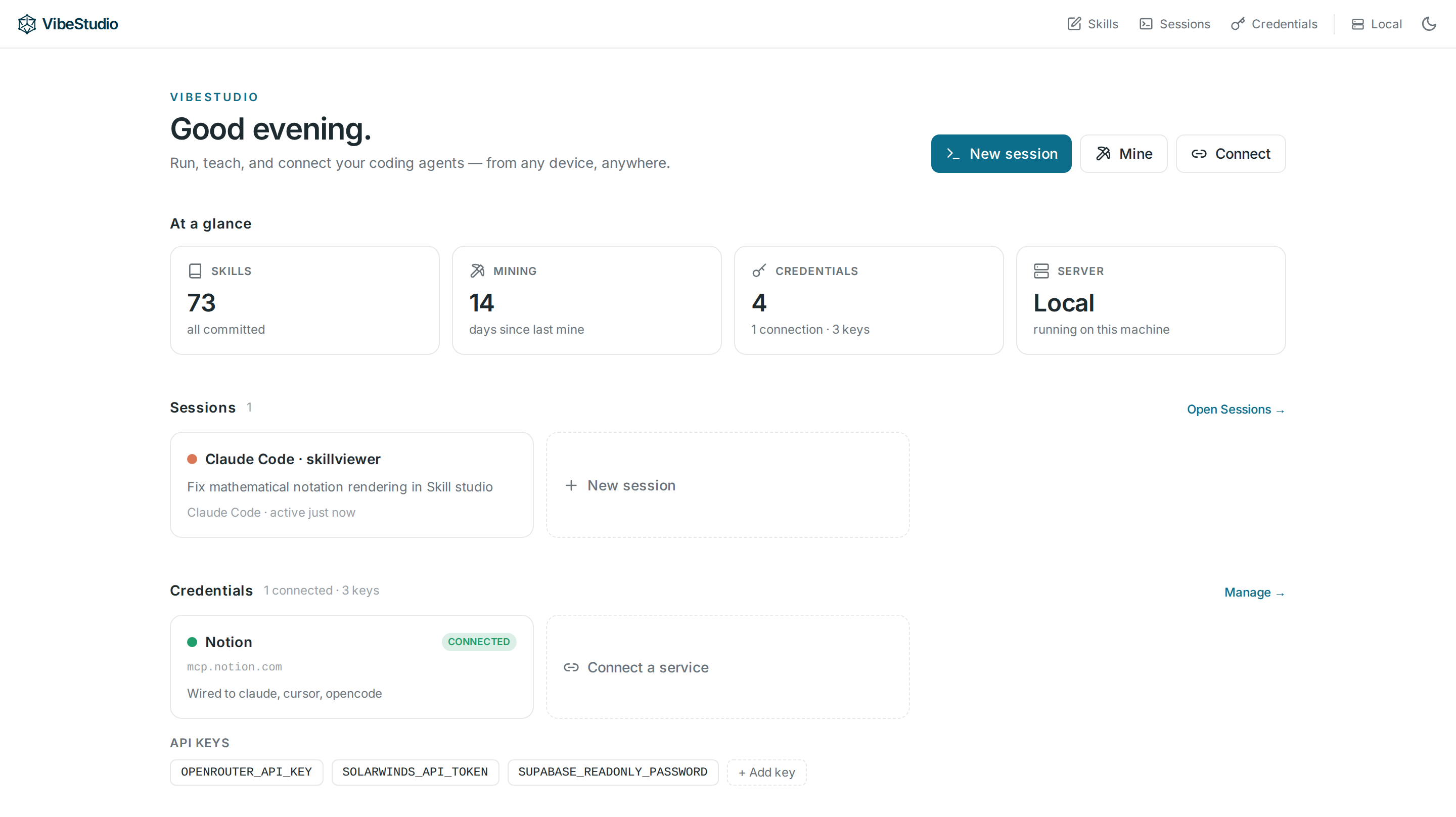The width and height of the screenshot is (1456, 817).
Task: Click 'Claude Code · active just now' text
Action: coord(271,513)
